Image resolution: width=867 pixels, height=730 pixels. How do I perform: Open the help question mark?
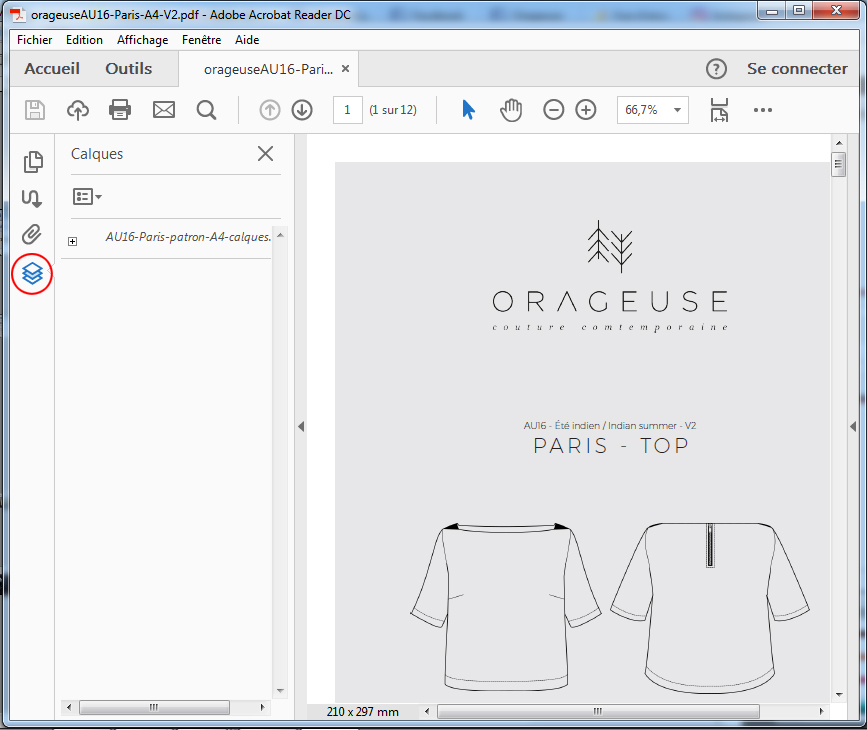pos(716,69)
